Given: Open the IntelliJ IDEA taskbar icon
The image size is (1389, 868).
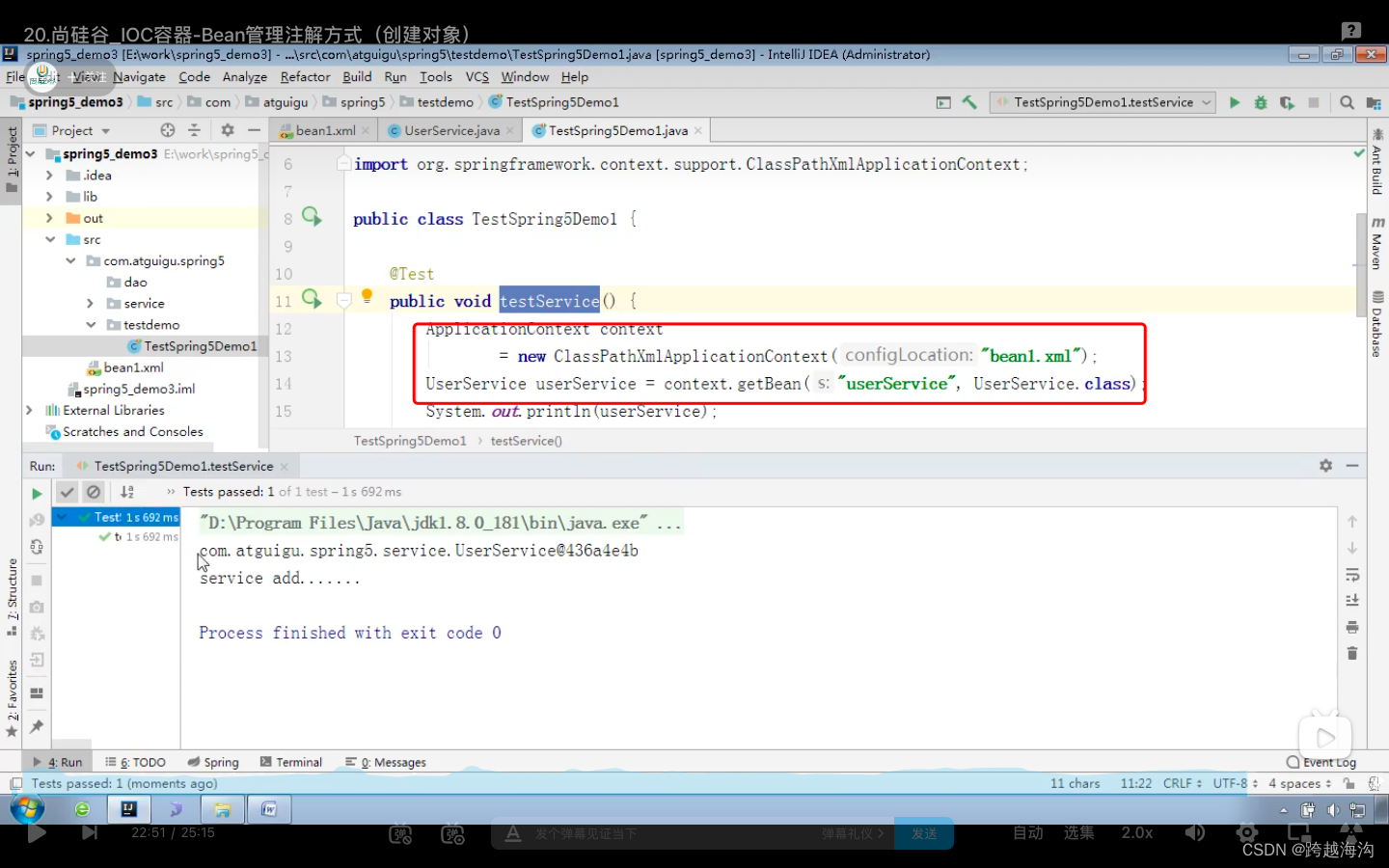Looking at the screenshot, I should [x=128, y=809].
